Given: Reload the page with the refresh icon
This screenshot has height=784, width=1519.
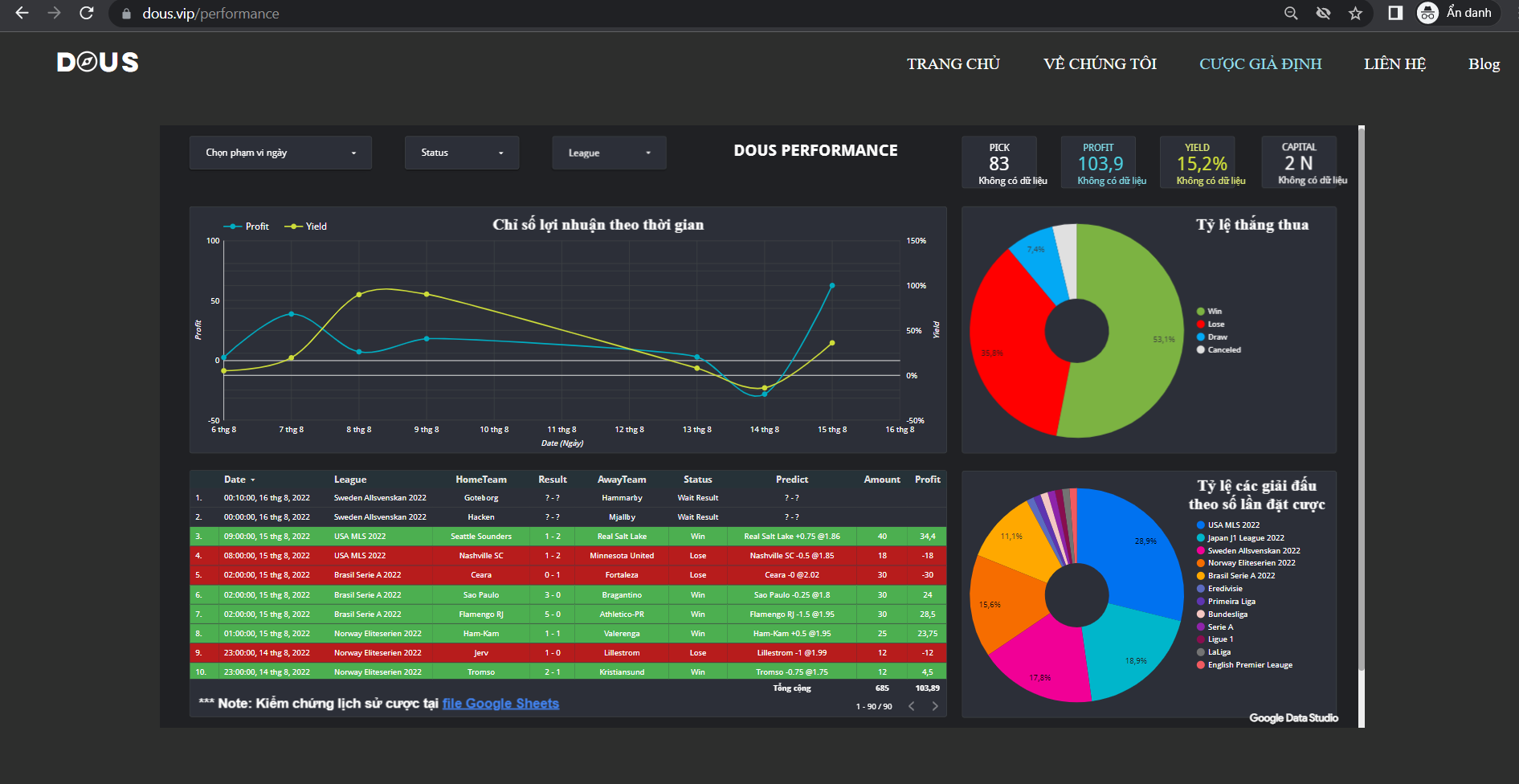Looking at the screenshot, I should (x=87, y=13).
